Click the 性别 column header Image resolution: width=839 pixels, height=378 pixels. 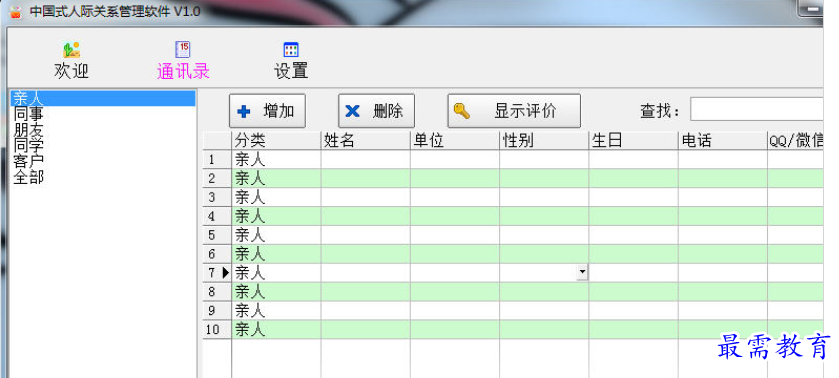point(544,140)
